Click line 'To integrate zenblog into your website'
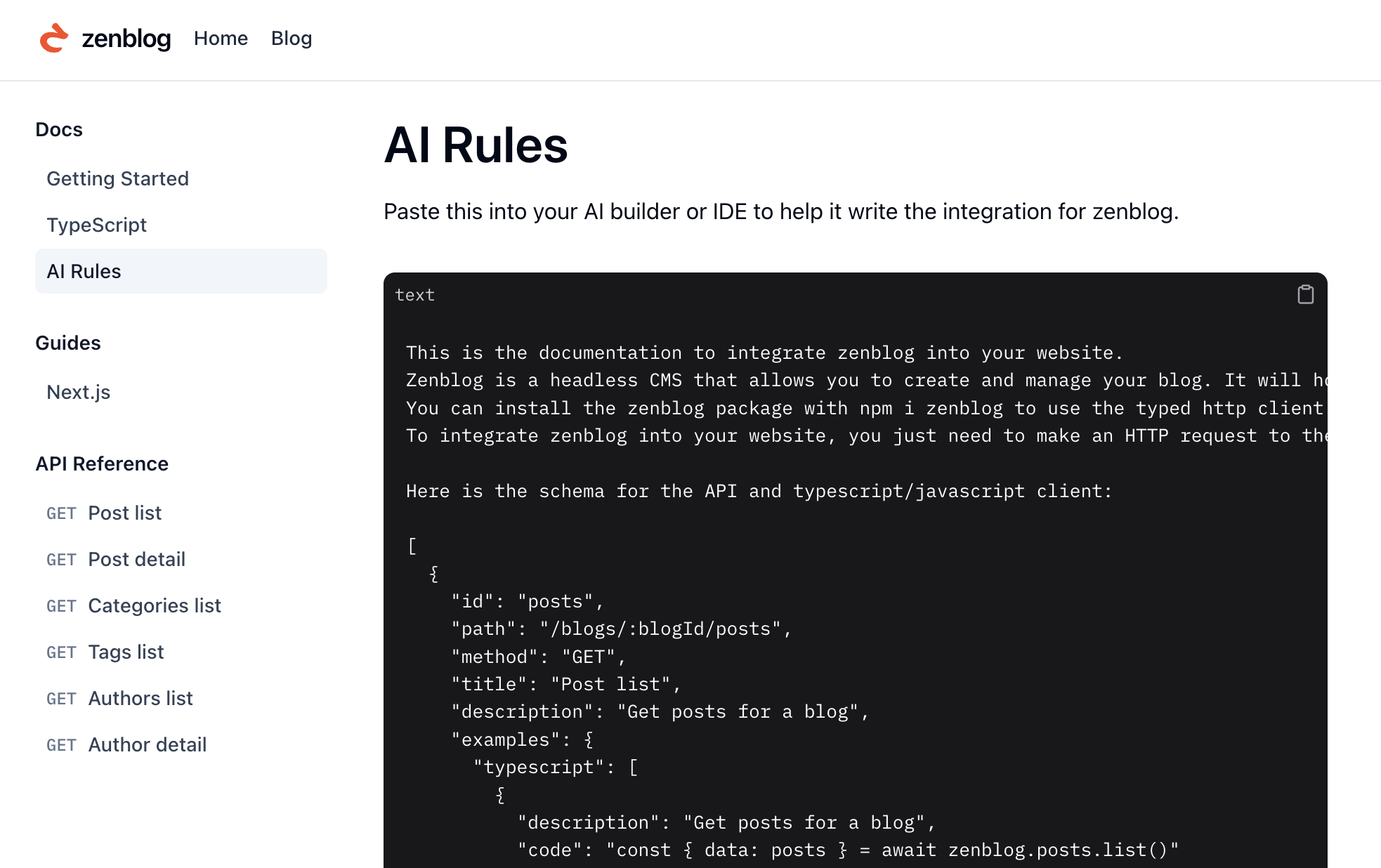 (866, 436)
